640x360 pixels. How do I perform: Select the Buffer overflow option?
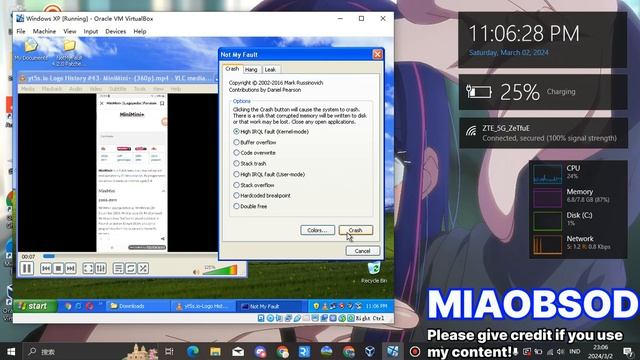[x=254, y=142]
